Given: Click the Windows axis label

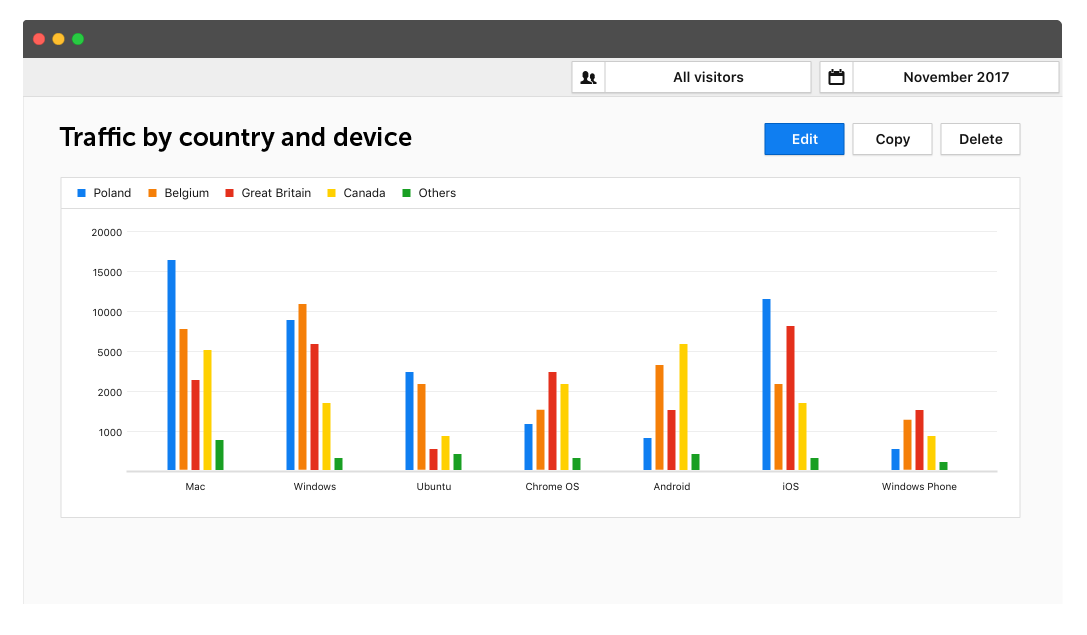Looking at the screenshot, I should pyautogui.click(x=315, y=487).
